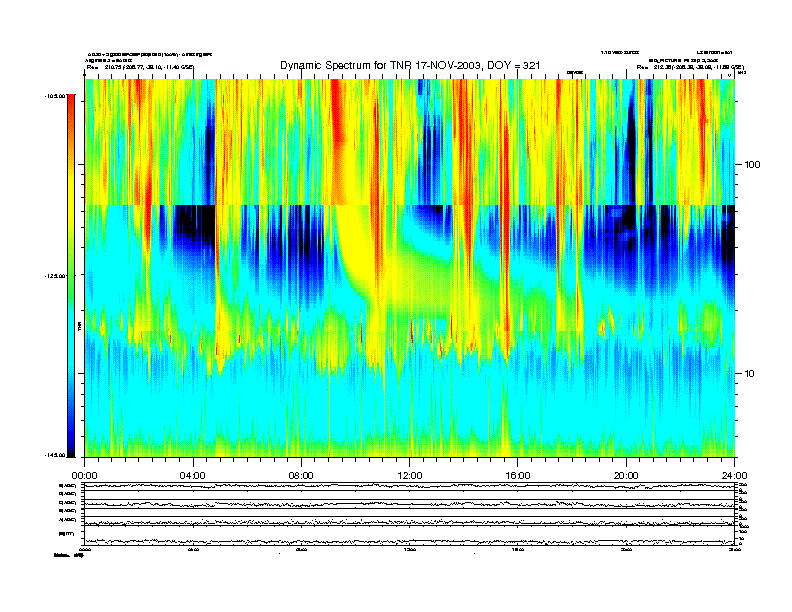Click the 08:00 time axis label
792x612 pixels.
pyautogui.click(x=301, y=476)
